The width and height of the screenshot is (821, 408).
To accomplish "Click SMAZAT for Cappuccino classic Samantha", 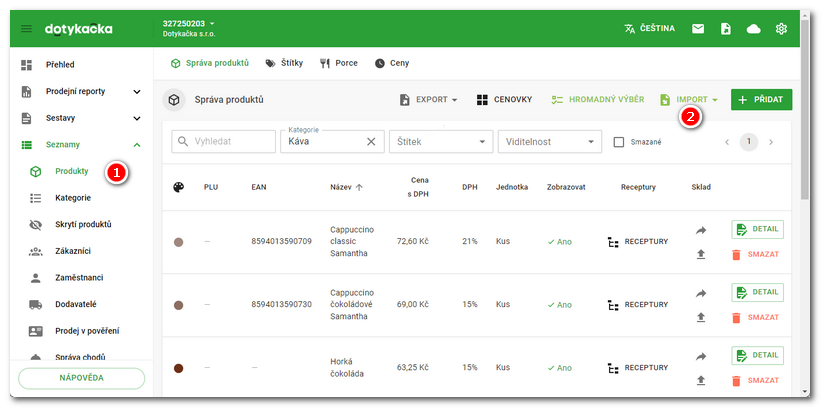I will 755,255.
